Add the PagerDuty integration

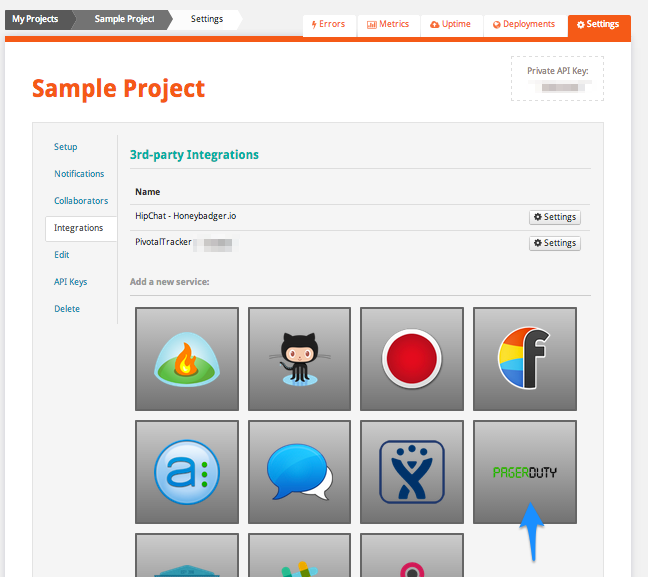pos(524,472)
